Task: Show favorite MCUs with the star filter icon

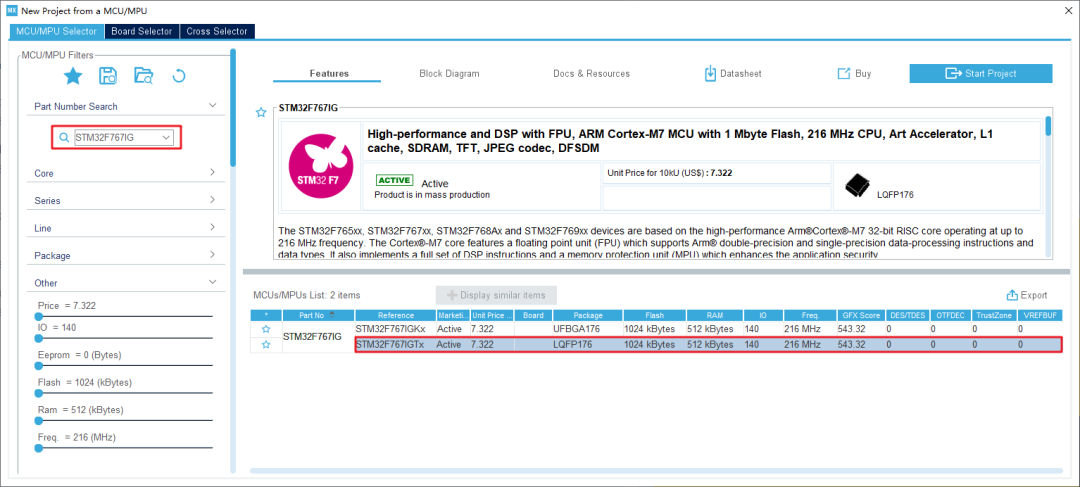Action: click(73, 76)
